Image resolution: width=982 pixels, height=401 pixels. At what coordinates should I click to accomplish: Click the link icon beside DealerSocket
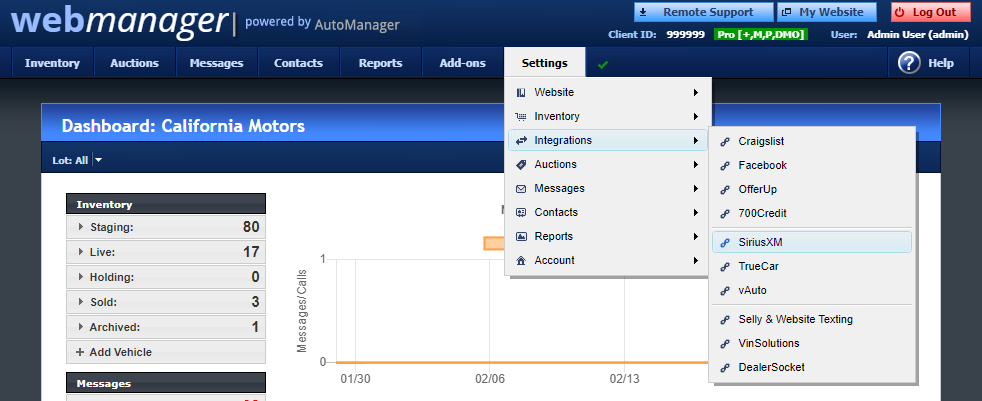725,368
